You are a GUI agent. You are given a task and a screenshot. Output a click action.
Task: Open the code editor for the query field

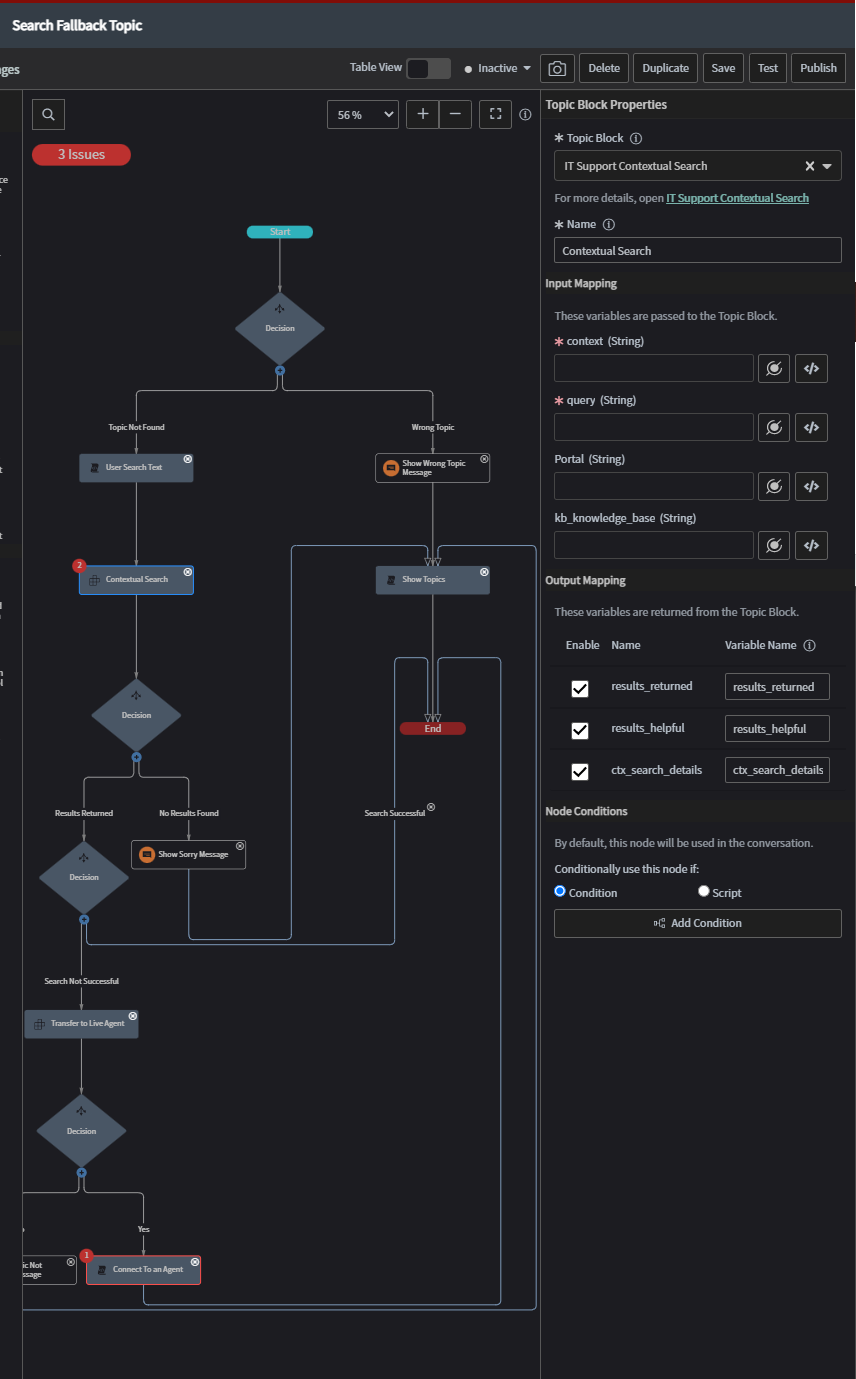810,427
